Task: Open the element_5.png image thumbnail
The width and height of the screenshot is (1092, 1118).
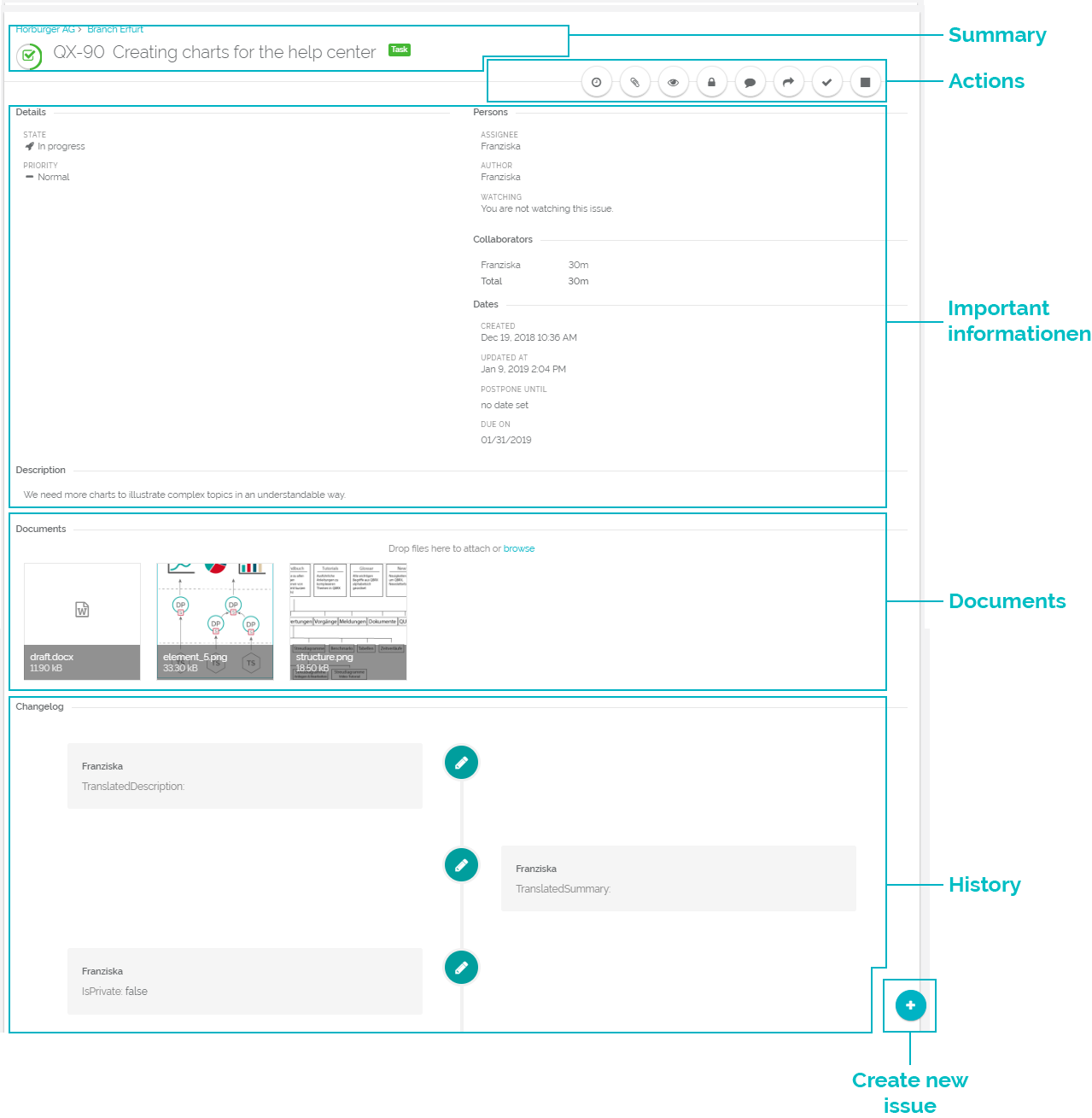Action: 215,622
